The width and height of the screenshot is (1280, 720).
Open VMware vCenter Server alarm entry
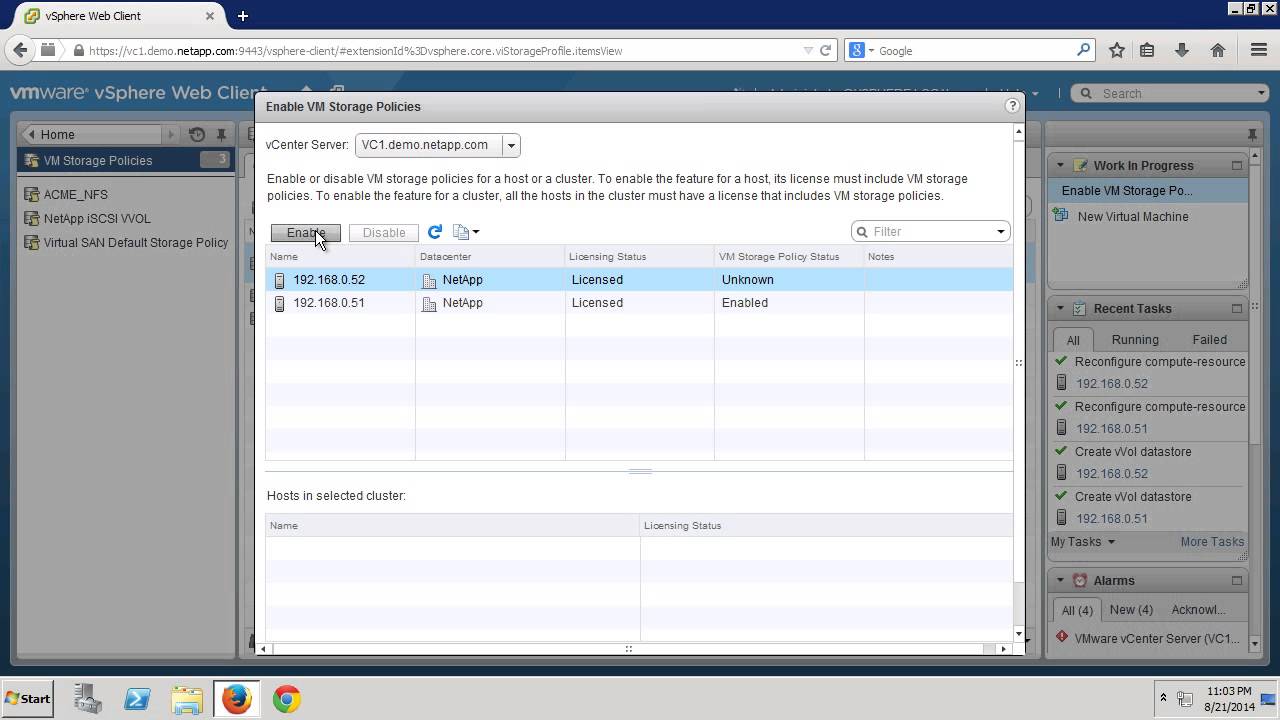(1157, 639)
